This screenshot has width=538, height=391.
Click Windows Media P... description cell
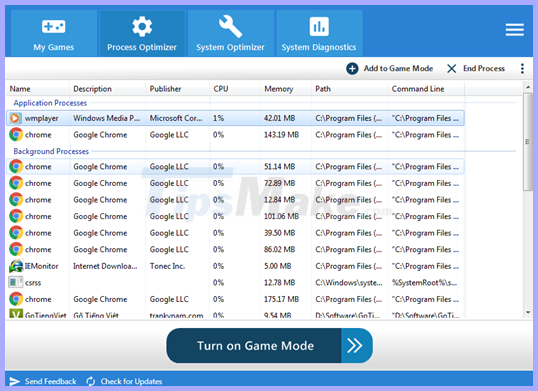click(x=106, y=118)
